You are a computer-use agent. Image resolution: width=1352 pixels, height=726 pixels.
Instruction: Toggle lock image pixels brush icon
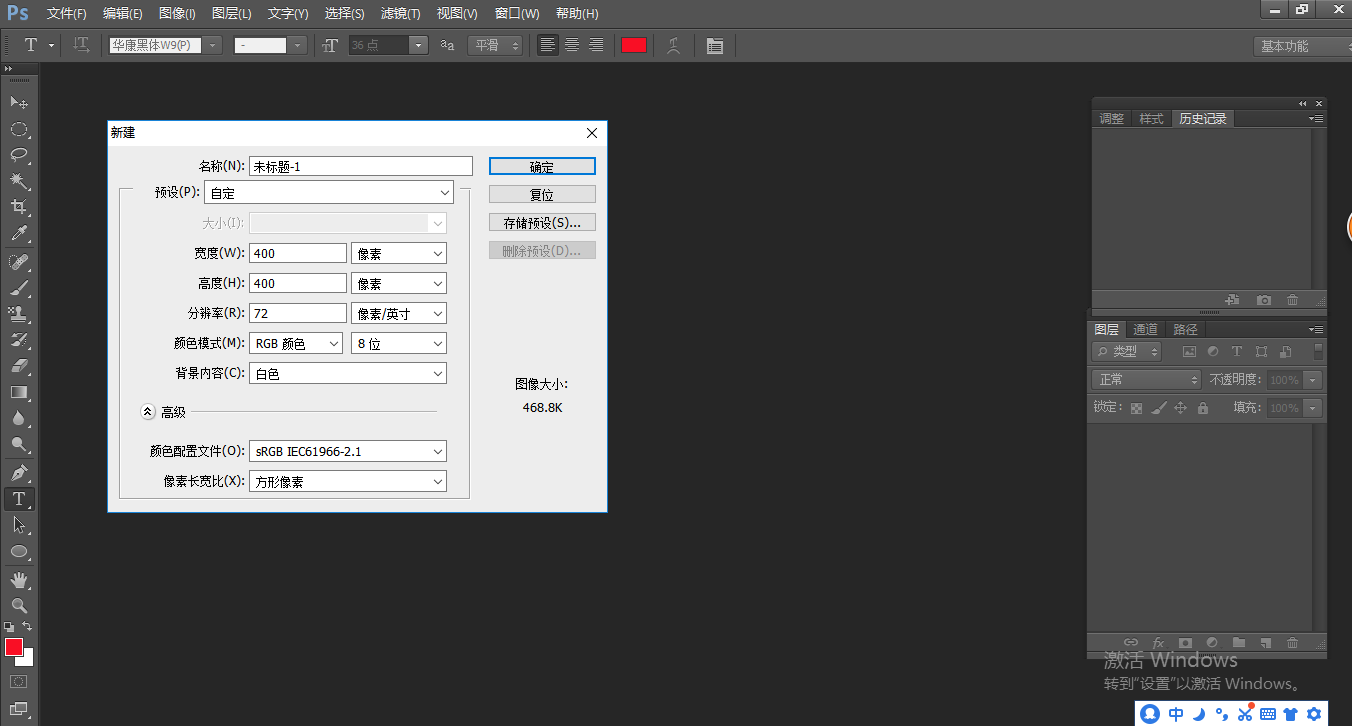coord(1158,408)
